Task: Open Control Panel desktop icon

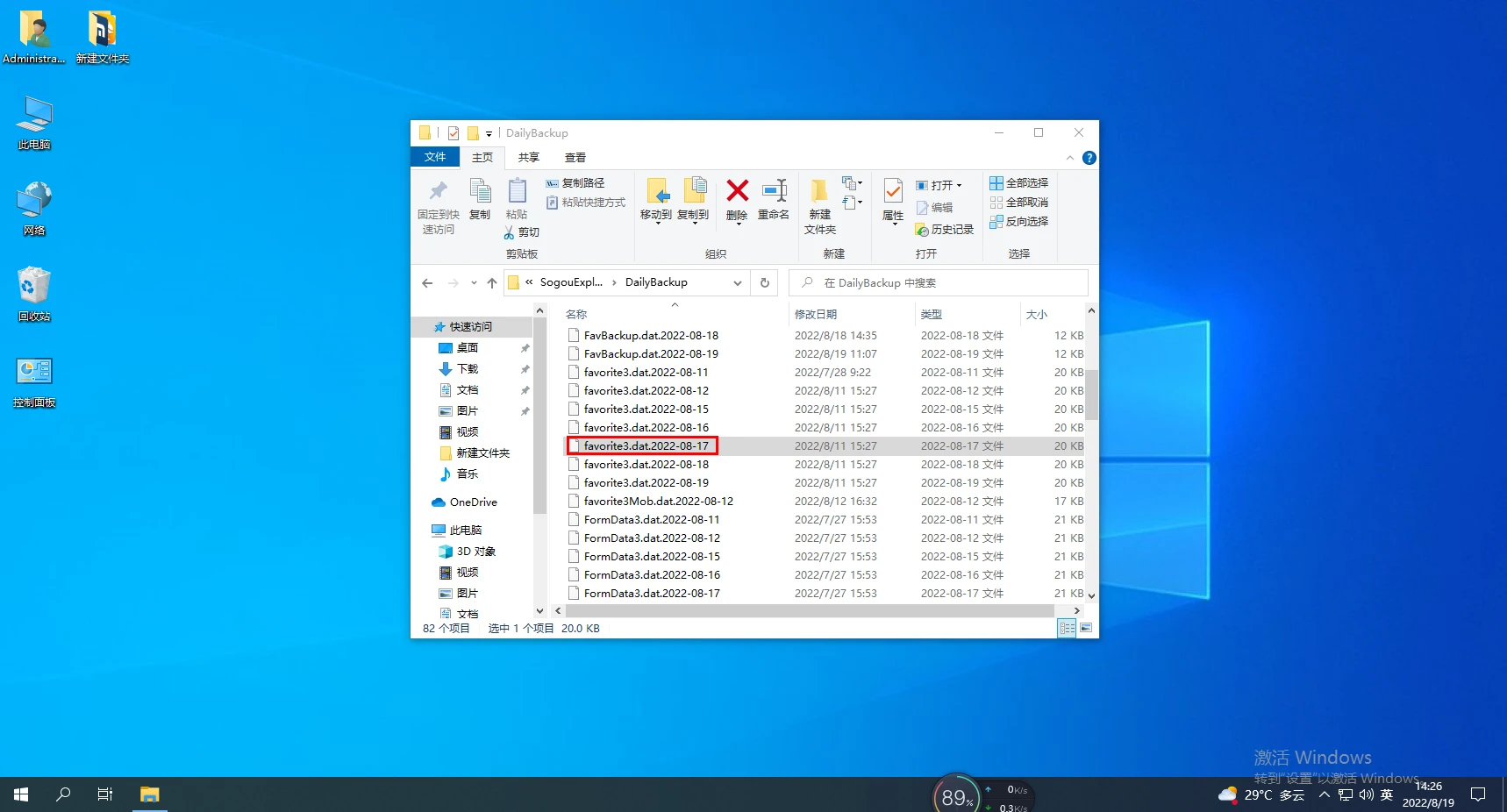Action: click(x=34, y=382)
